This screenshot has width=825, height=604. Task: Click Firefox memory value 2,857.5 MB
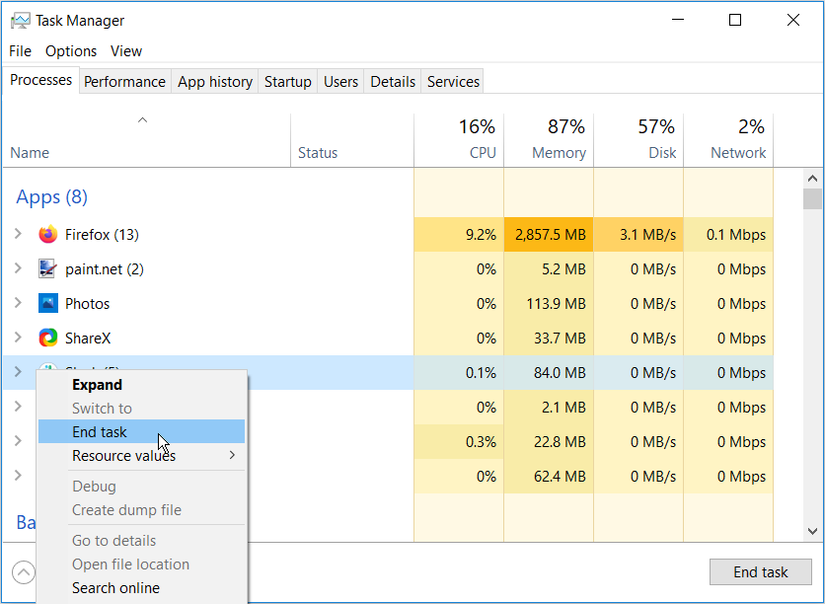tap(550, 235)
